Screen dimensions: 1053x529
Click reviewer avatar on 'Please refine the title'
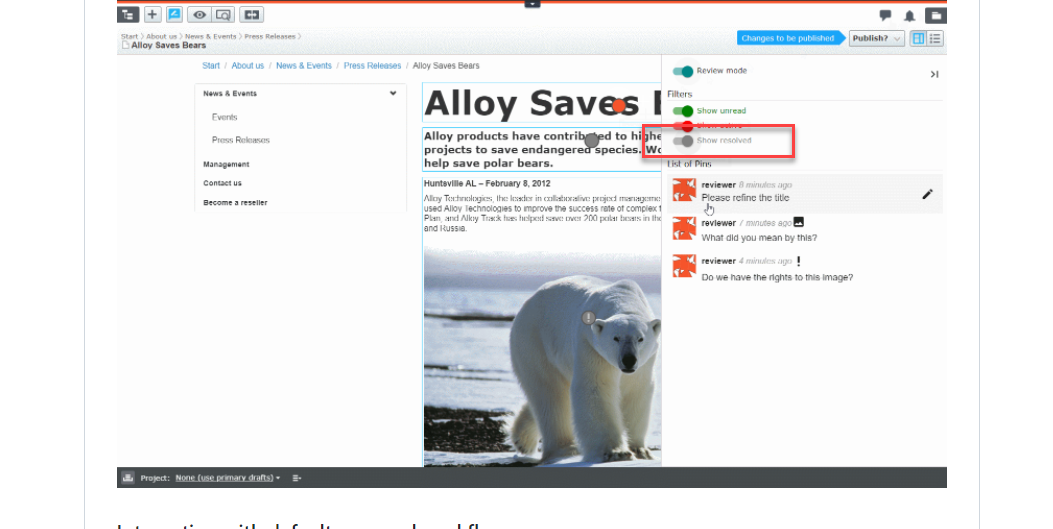(684, 190)
